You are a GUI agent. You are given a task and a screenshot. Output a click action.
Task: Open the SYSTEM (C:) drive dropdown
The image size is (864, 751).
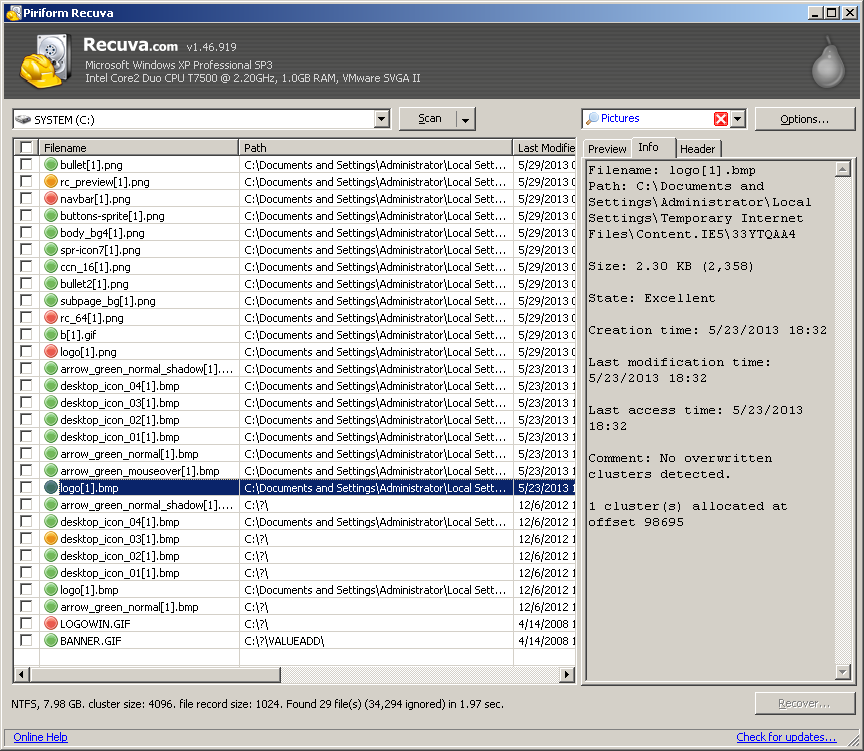click(381, 119)
